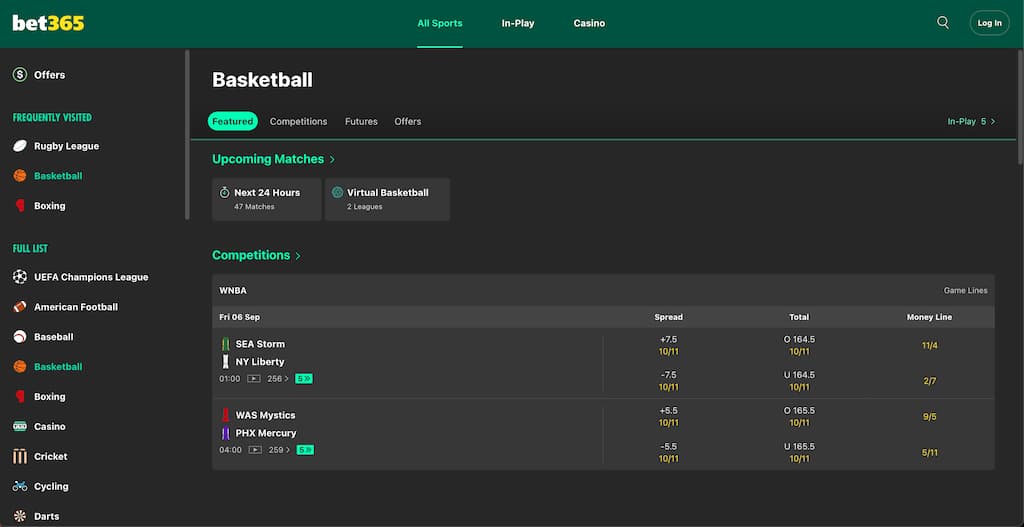1024x527 pixels.
Task: Click the Full List Basketball icon
Action: pos(20,366)
